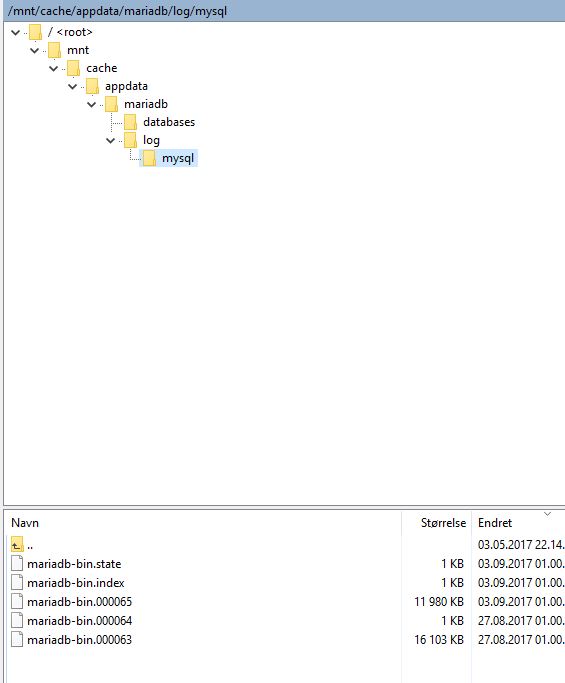565x683 pixels.
Task: Select the appdata folder icon
Action: tap(92, 86)
